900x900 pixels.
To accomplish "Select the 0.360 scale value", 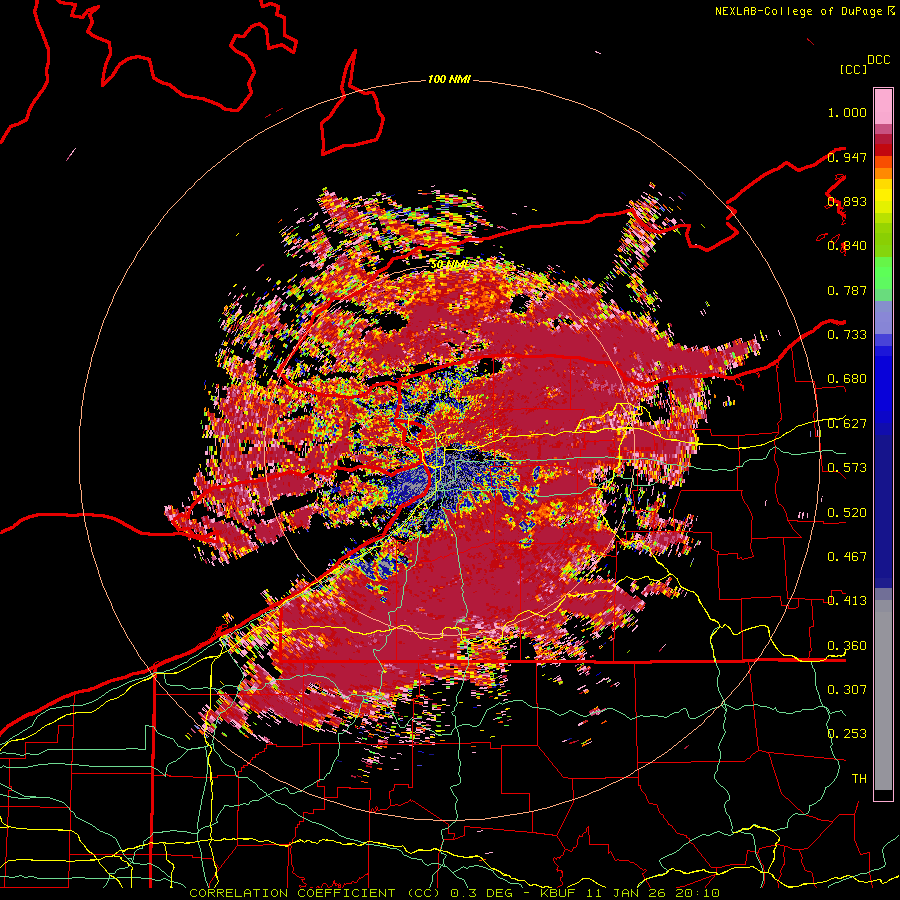I will [847, 646].
